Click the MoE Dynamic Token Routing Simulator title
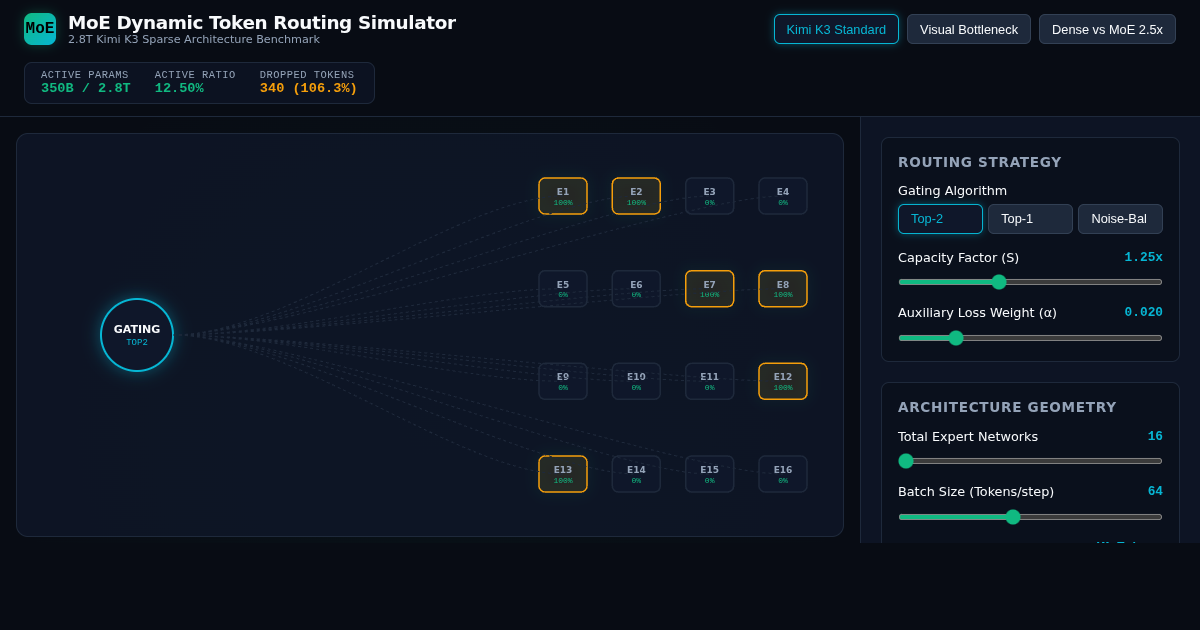1200x630 pixels. [262, 23]
